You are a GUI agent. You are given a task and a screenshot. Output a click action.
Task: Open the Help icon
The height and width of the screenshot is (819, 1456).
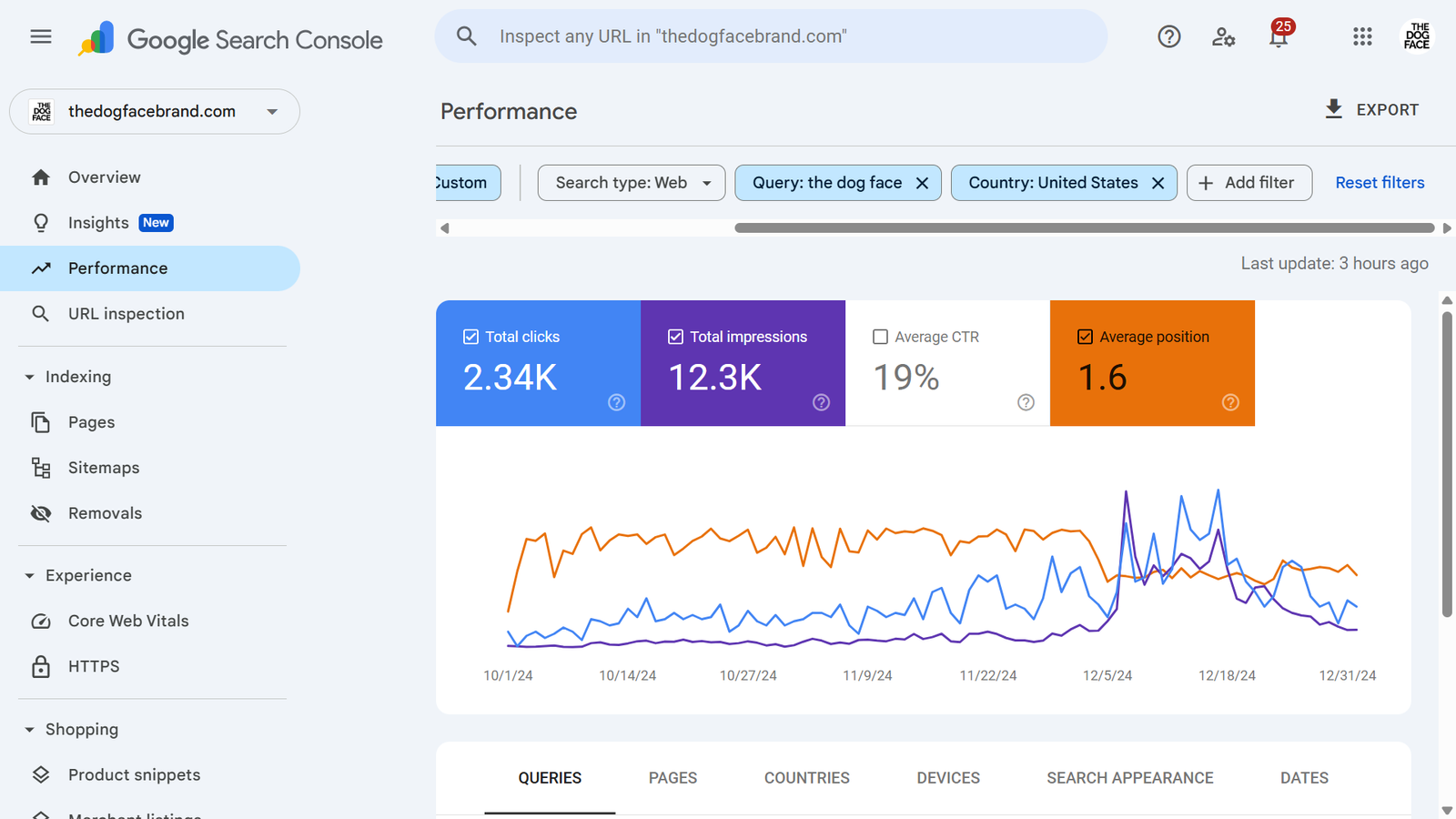pos(1169,36)
